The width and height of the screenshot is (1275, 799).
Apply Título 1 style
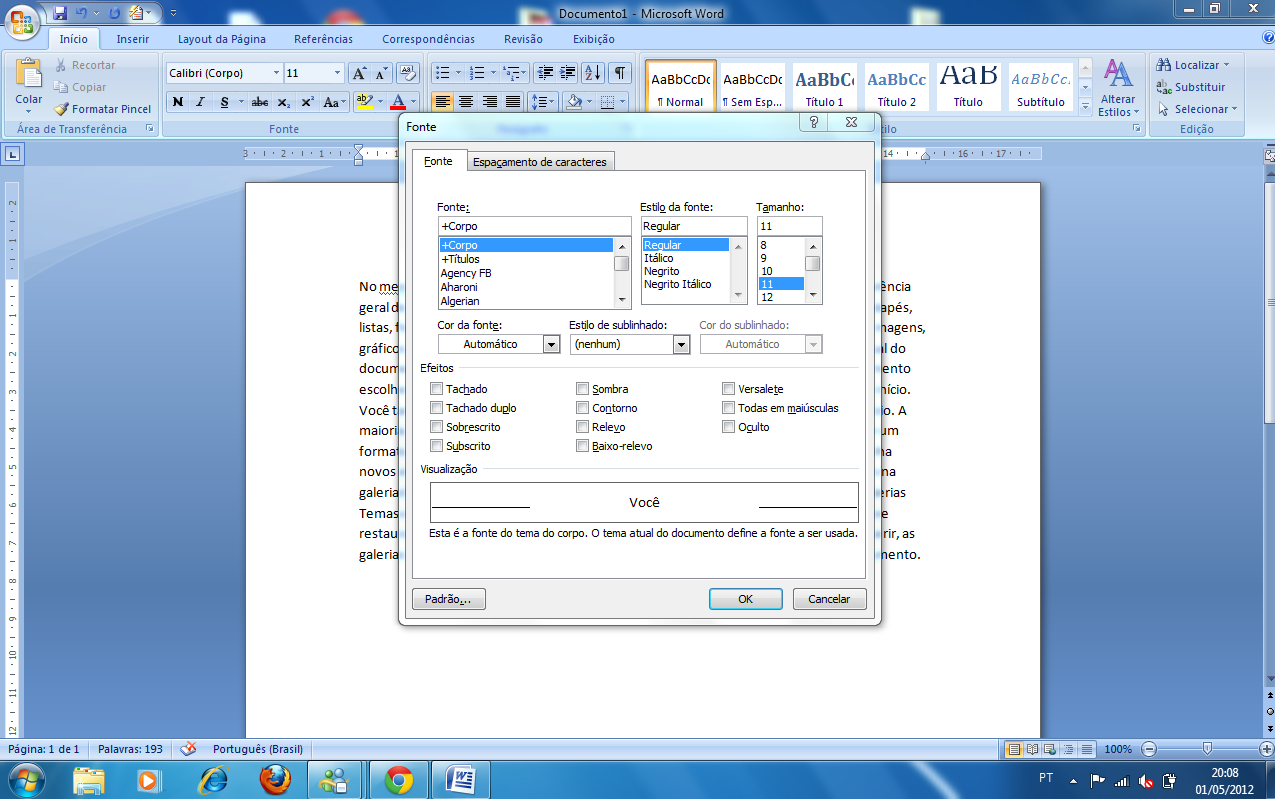click(x=825, y=88)
